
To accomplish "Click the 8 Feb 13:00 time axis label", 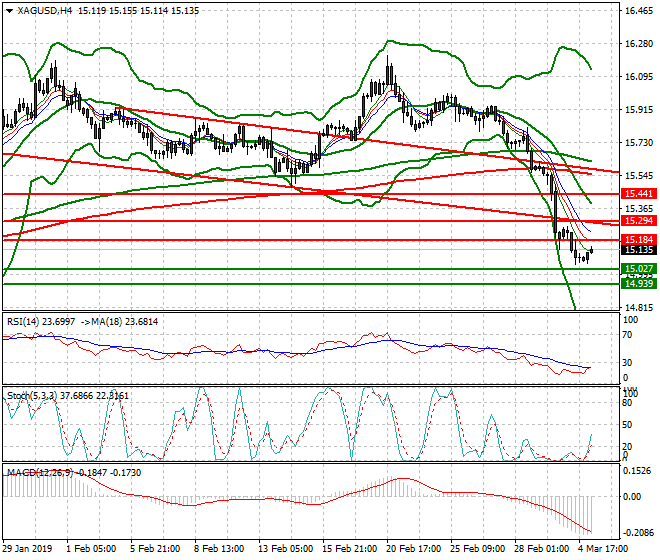I will 219,549.
